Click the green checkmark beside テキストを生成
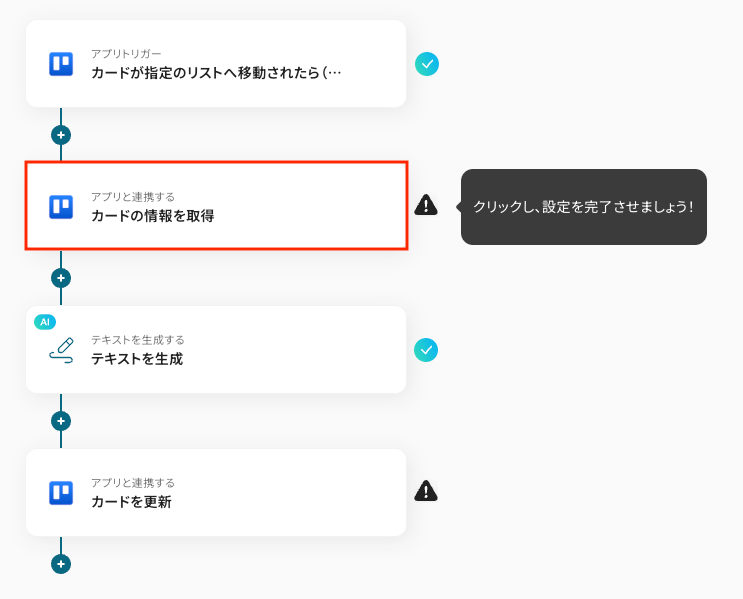Image resolution: width=743 pixels, height=599 pixels. tap(427, 350)
